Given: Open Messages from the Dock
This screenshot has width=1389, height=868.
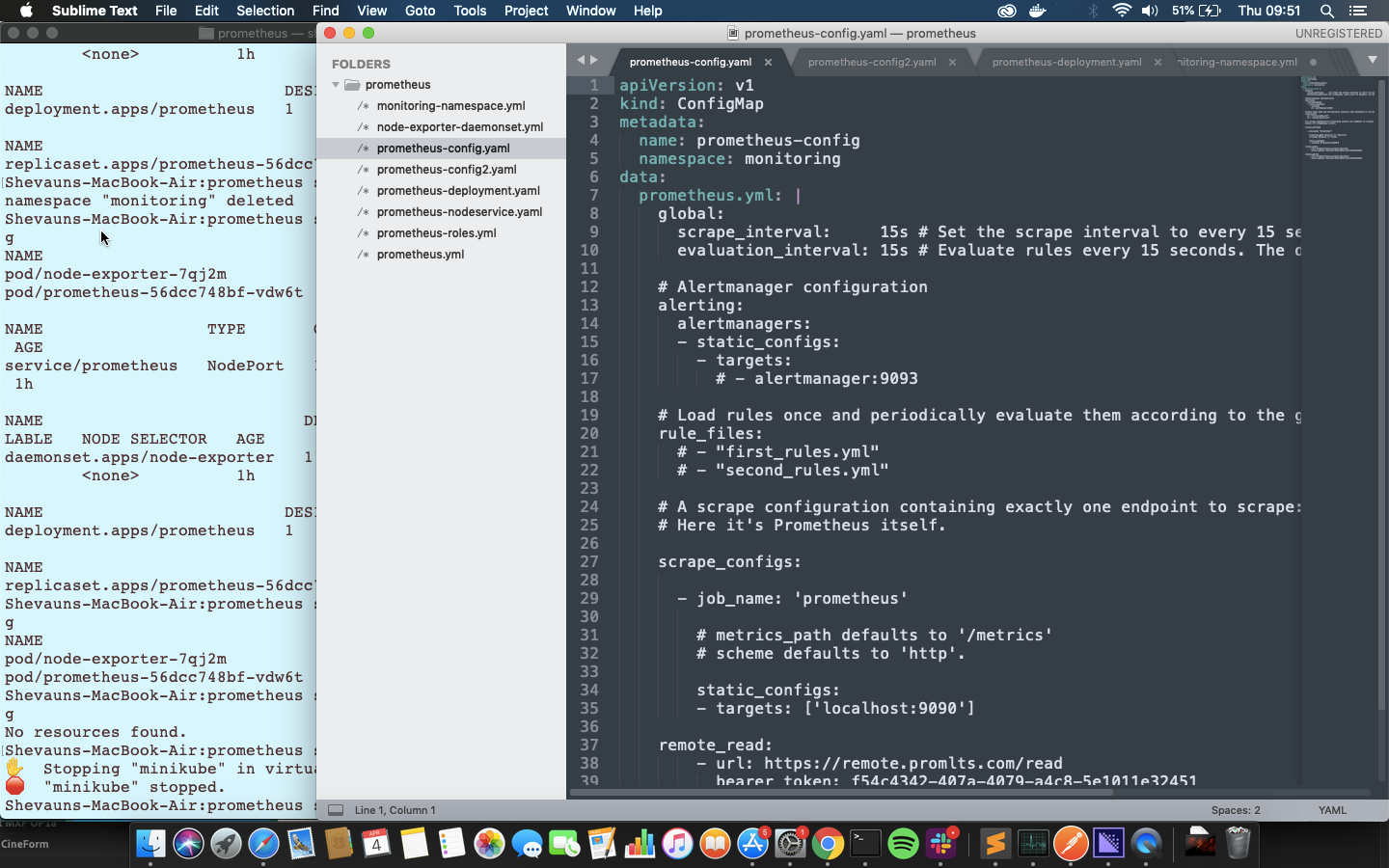Looking at the screenshot, I should click(527, 843).
